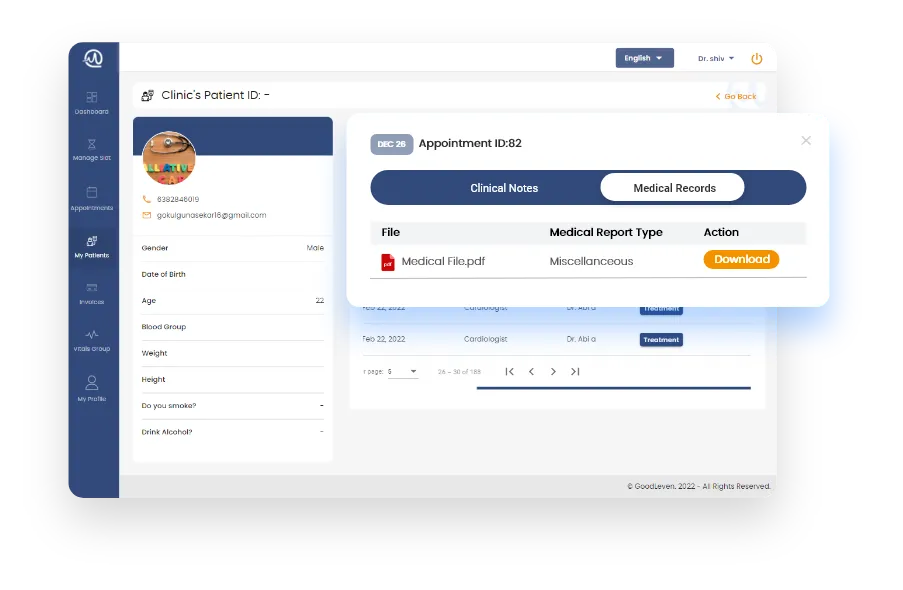Screen dimensions: 903x590
Task: Open My Profile from the sidebar
Action: click(x=92, y=385)
